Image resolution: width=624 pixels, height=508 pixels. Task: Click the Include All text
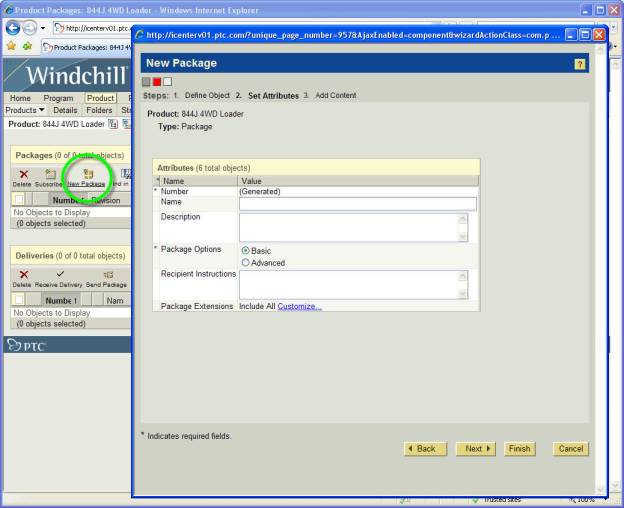tap(257, 306)
